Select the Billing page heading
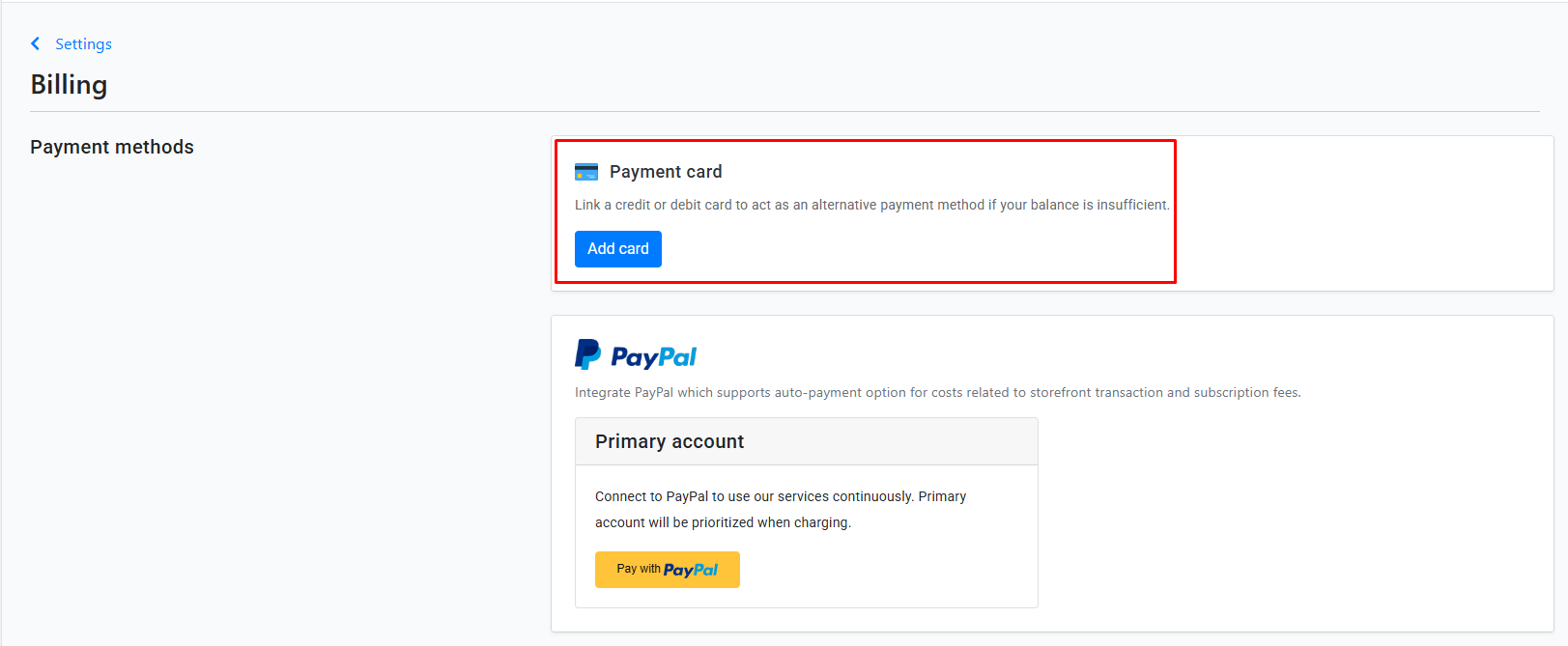Viewport: 1568px width, 646px height. (x=69, y=85)
